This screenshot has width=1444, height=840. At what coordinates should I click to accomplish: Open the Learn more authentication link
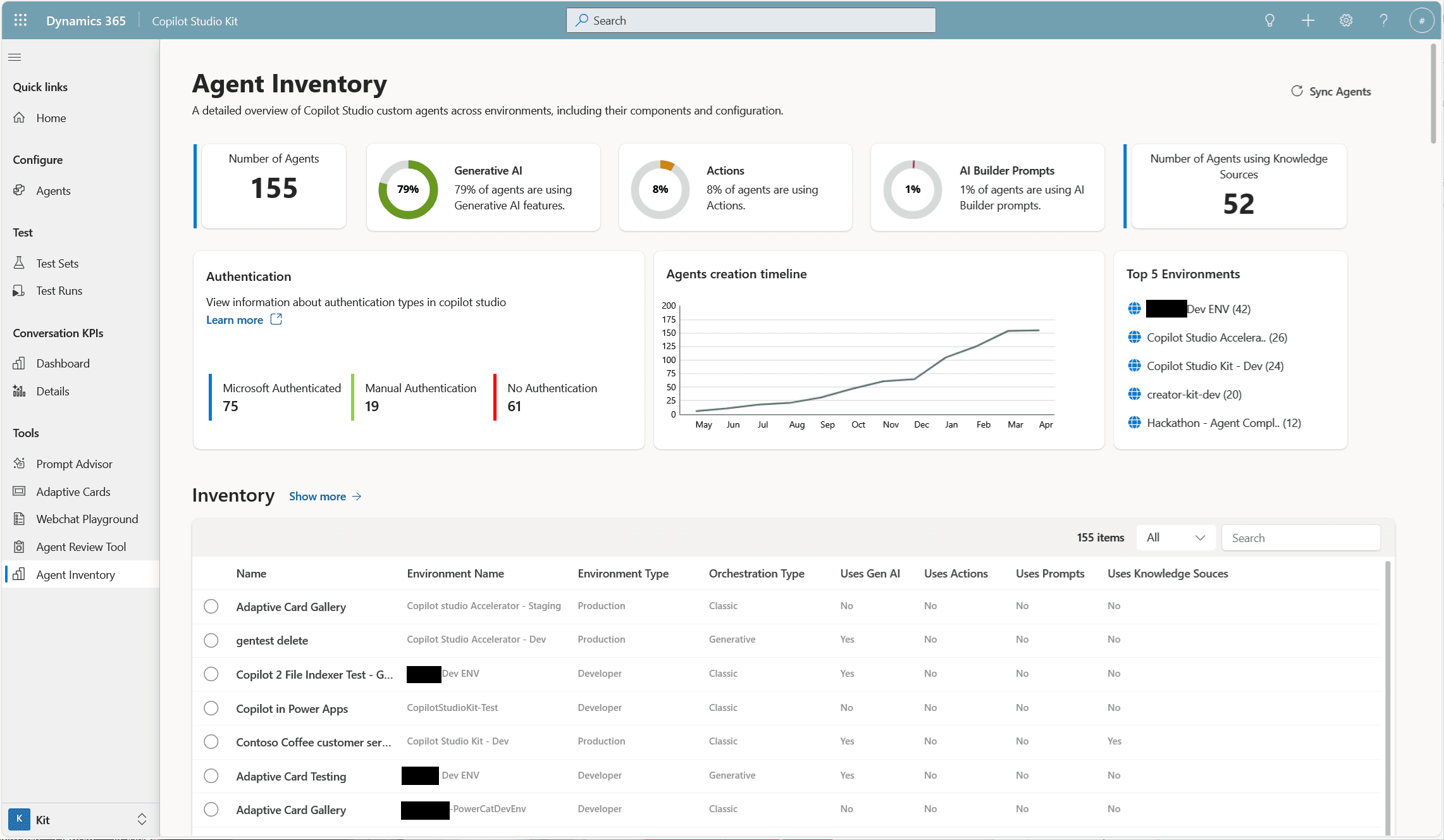click(235, 320)
